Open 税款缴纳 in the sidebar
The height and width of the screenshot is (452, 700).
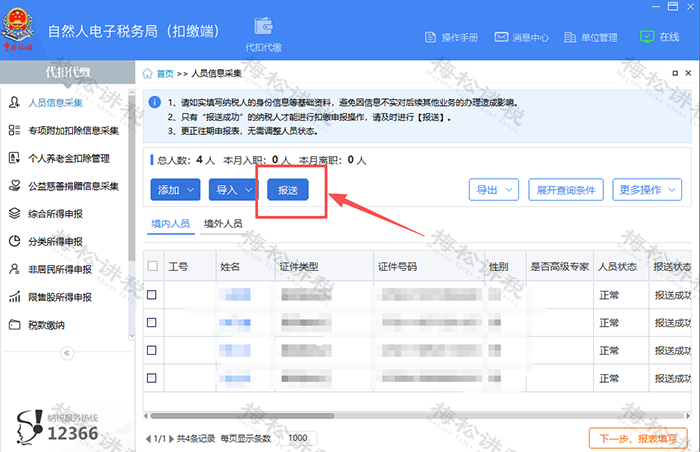tap(47, 324)
